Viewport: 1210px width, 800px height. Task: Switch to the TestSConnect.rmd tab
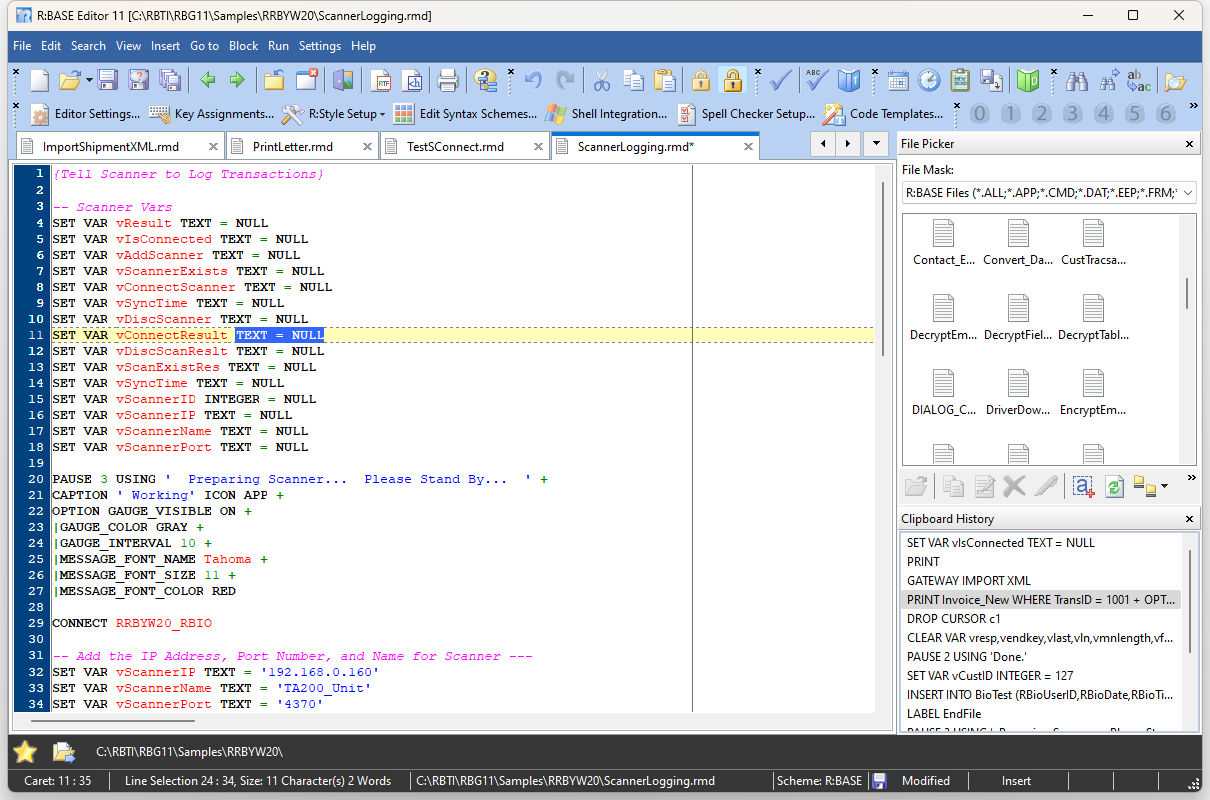[463, 146]
